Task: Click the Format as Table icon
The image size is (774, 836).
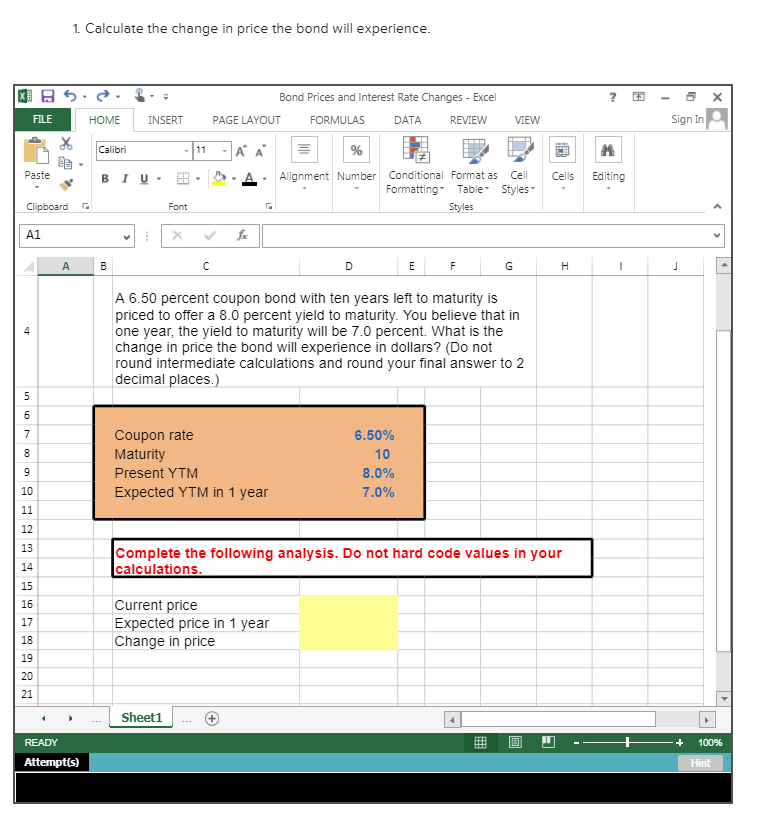Action: (x=474, y=150)
